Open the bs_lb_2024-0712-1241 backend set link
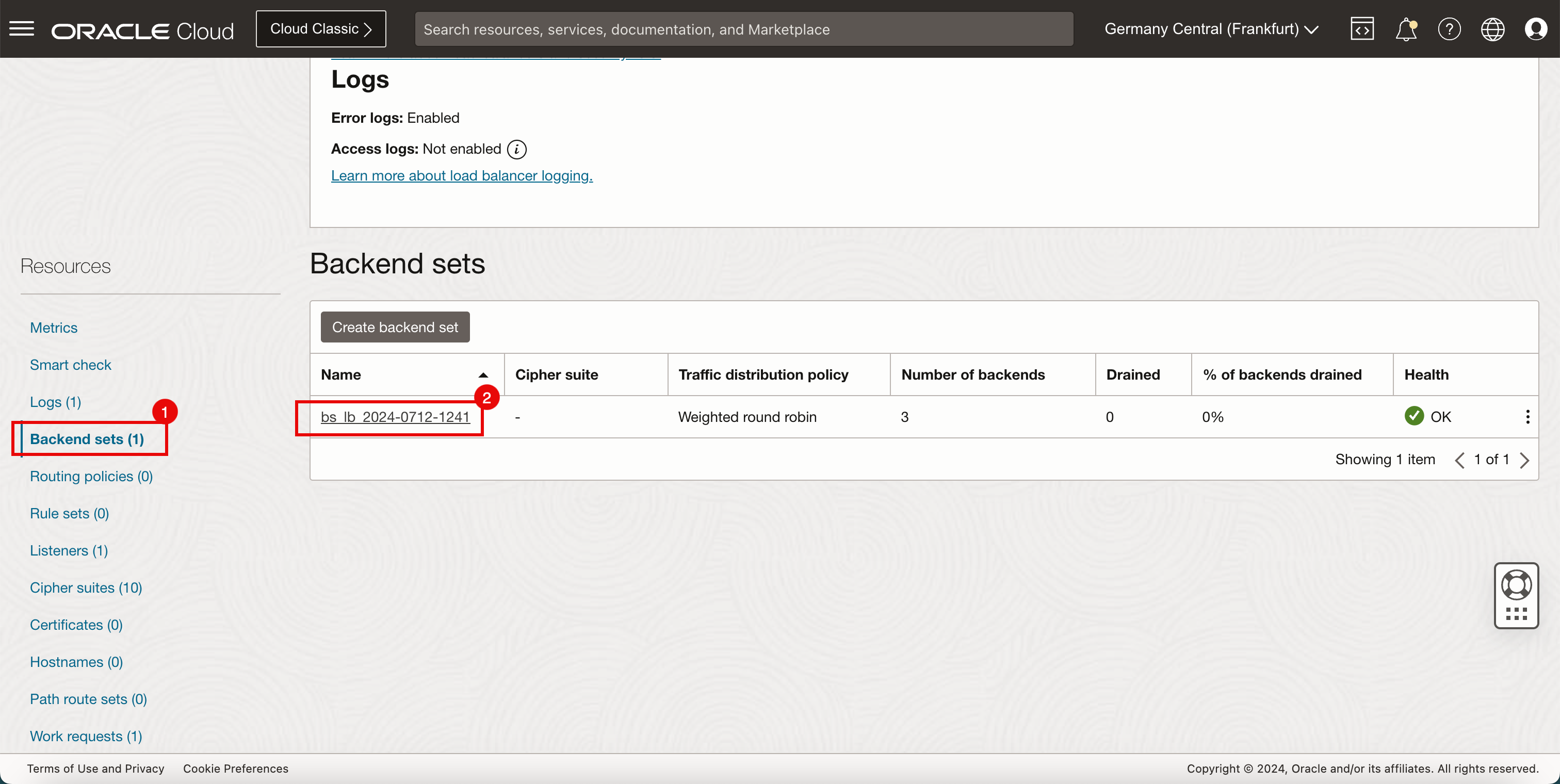This screenshot has width=1560, height=784. coord(395,416)
